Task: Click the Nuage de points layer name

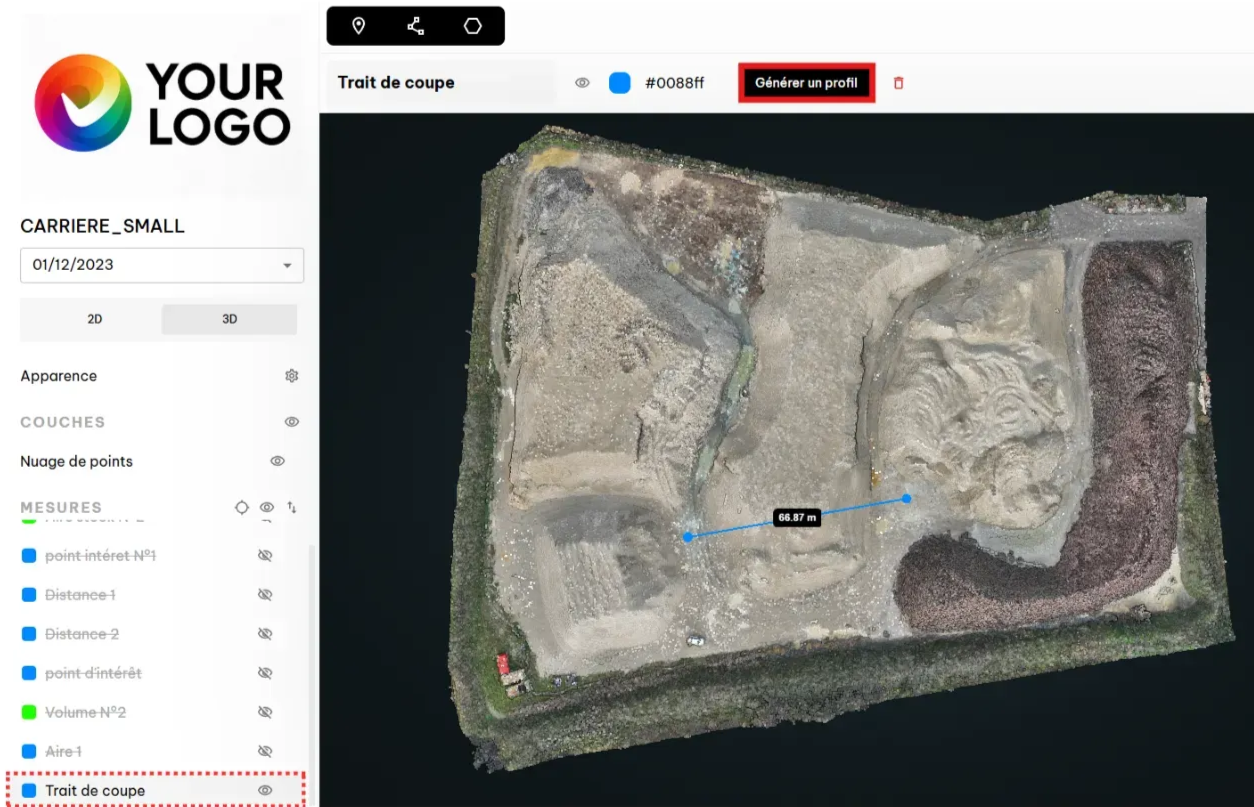Action: click(x=76, y=461)
